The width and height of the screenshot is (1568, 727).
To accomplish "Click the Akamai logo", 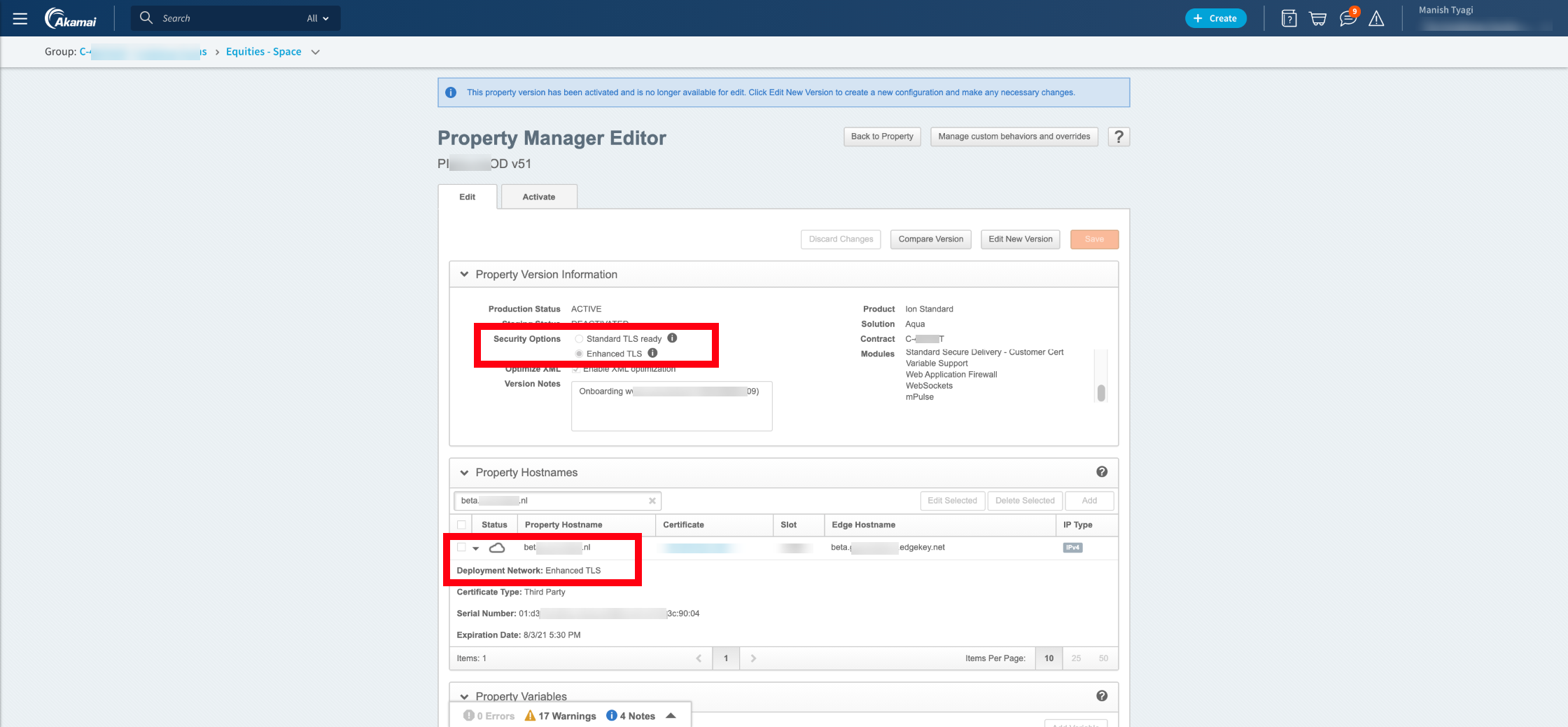I will coord(71,19).
